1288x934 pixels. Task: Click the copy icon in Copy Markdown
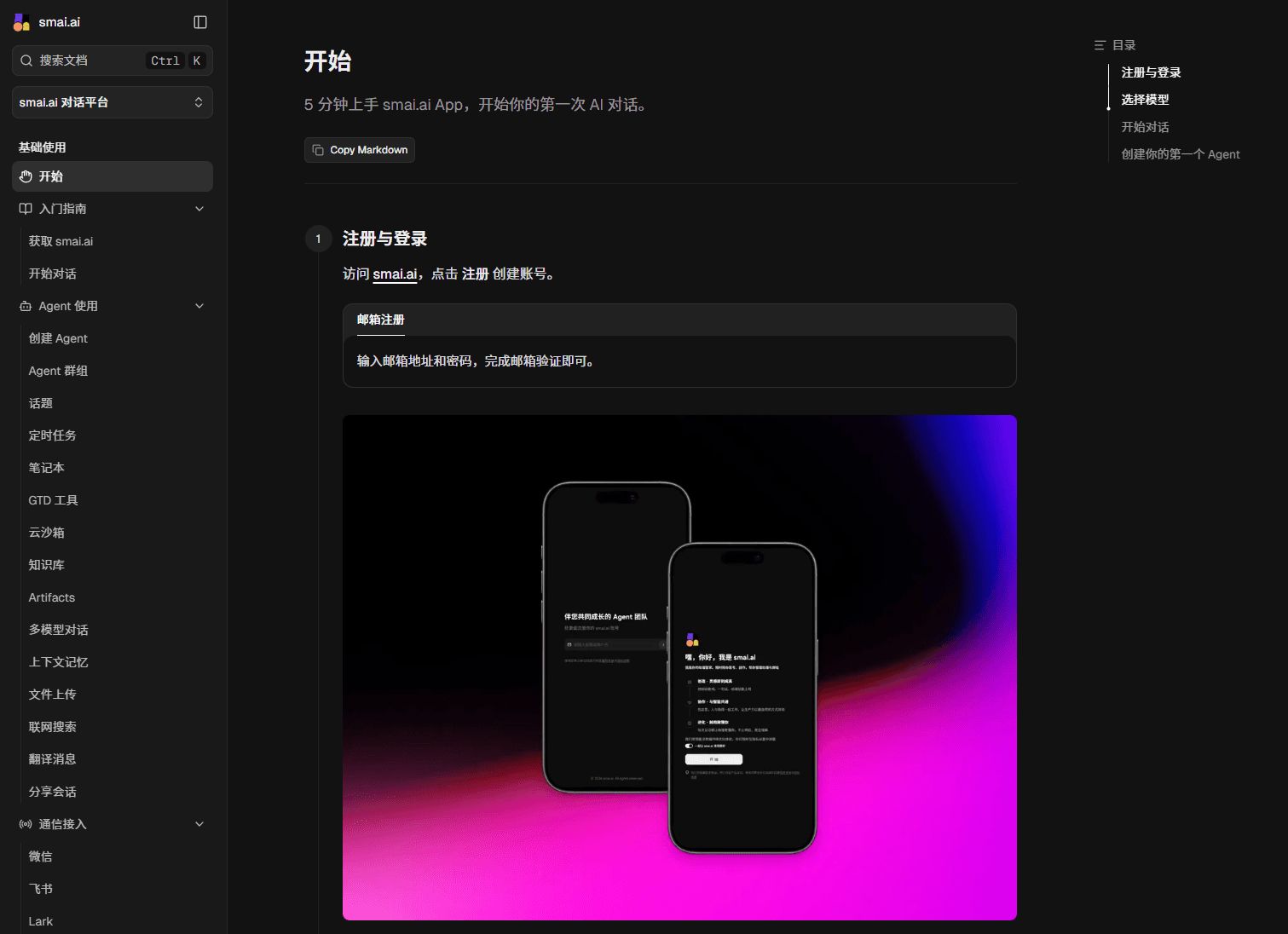pos(318,150)
